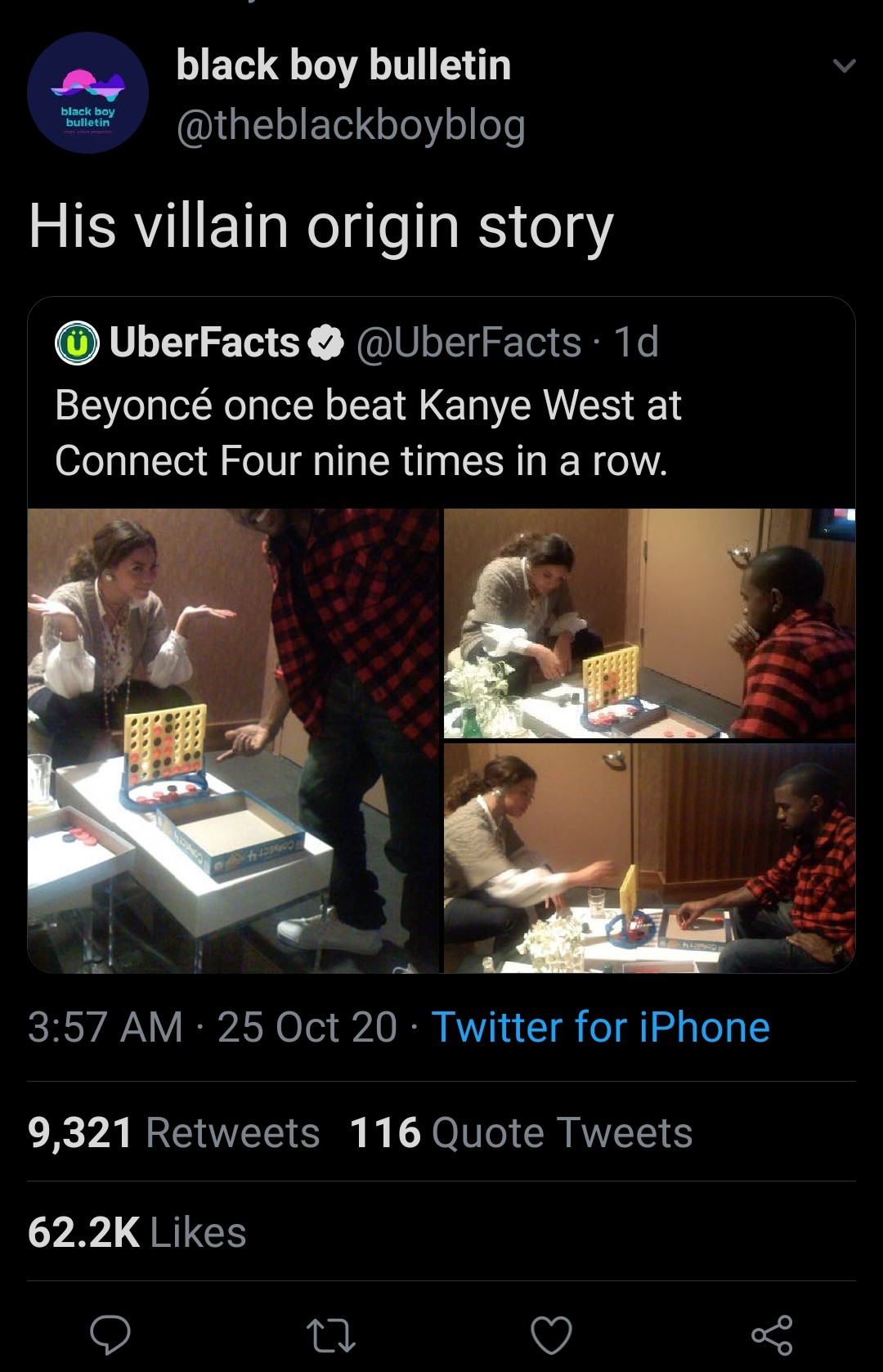Like the tweet with heart icon
This screenshot has width=883, height=1372.
pos(551,1334)
